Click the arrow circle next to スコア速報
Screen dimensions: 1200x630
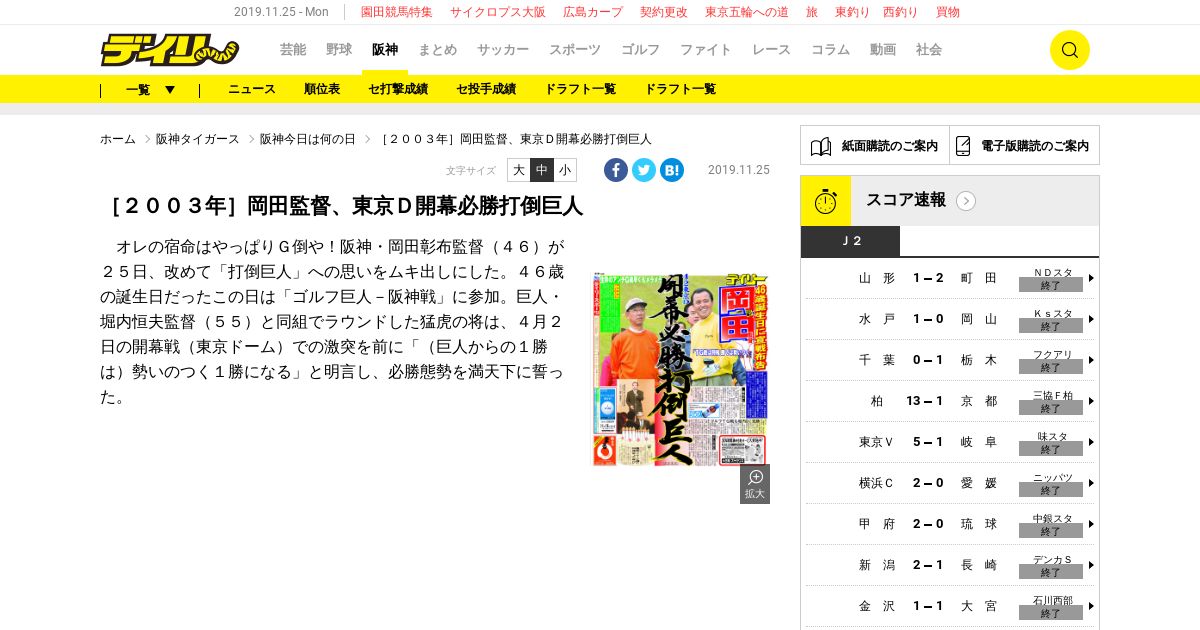pos(966,201)
